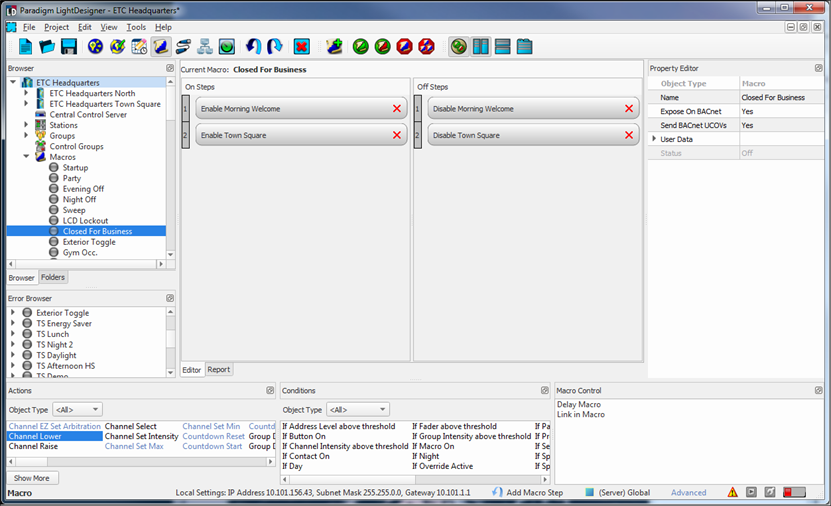Save the project with the floppy disk icon
The image size is (831, 506).
click(x=69, y=47)
